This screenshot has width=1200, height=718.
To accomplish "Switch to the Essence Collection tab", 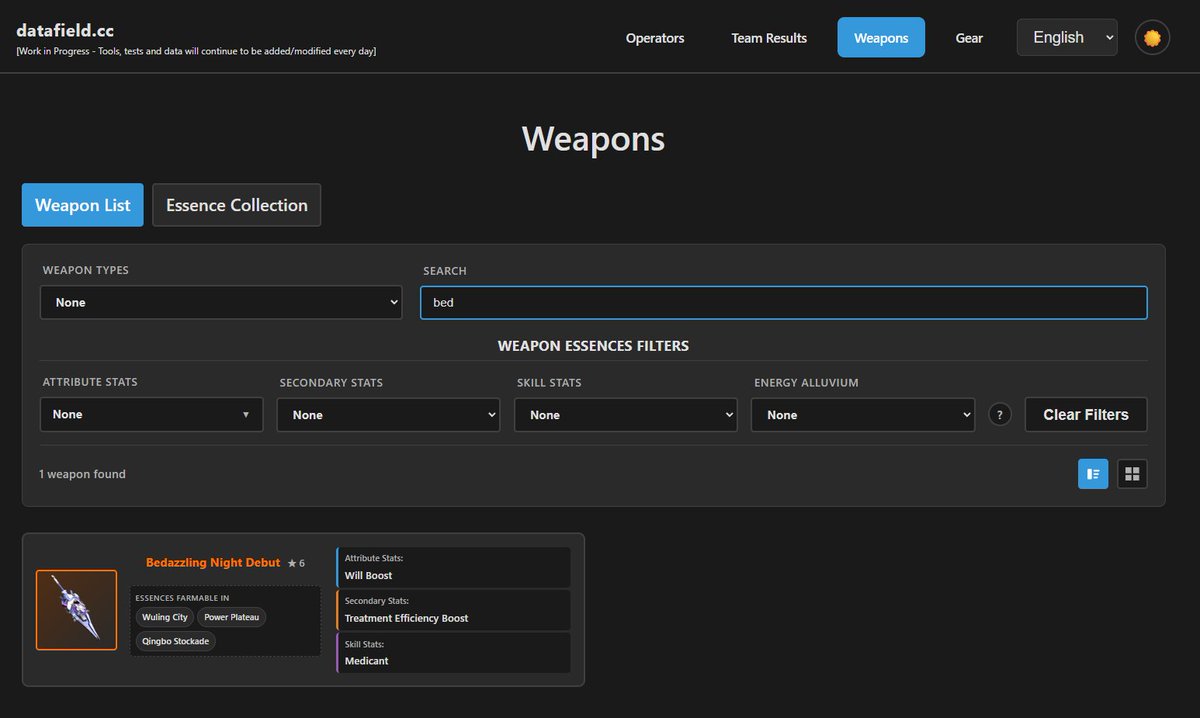I will [x=237, y=205].
